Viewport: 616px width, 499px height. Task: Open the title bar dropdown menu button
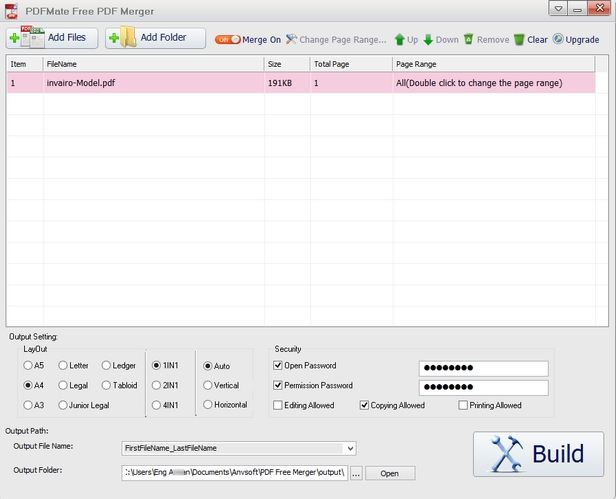(x=558, y=8)
